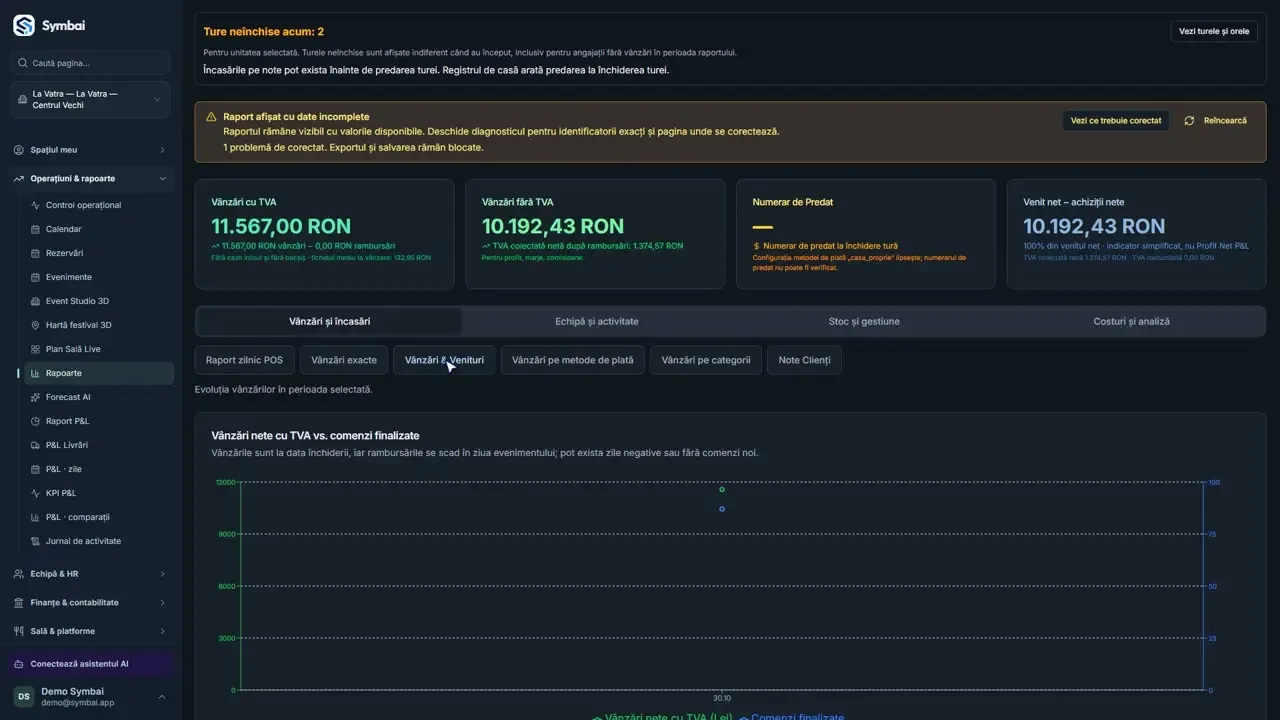Select Rapoarte in sidebar
1280x720 pixels.
(99, 373)
